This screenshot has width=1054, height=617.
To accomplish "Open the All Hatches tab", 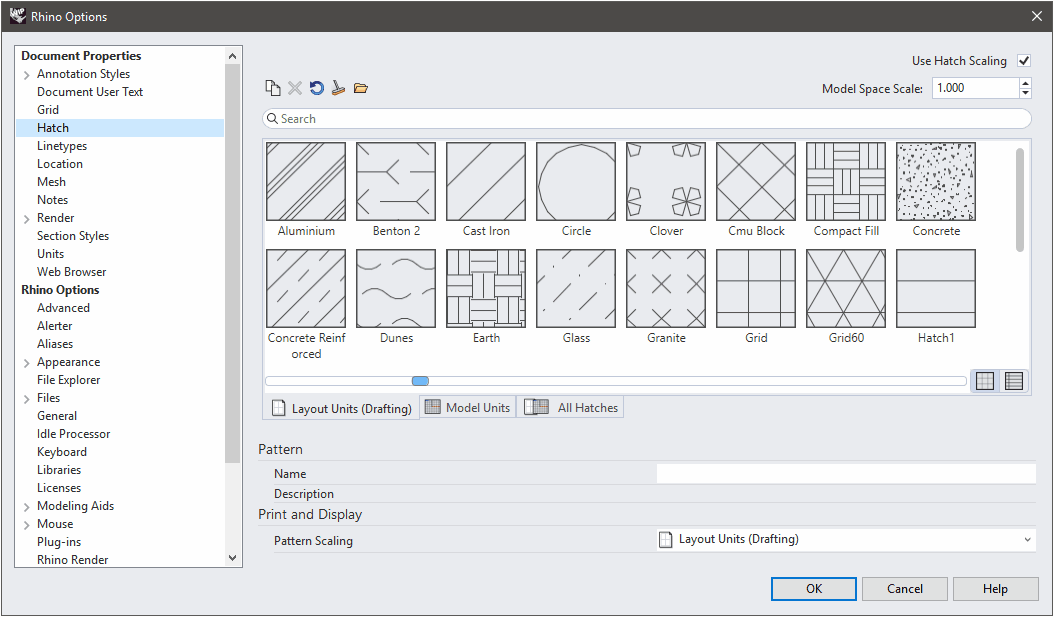I will click(571, 408).
